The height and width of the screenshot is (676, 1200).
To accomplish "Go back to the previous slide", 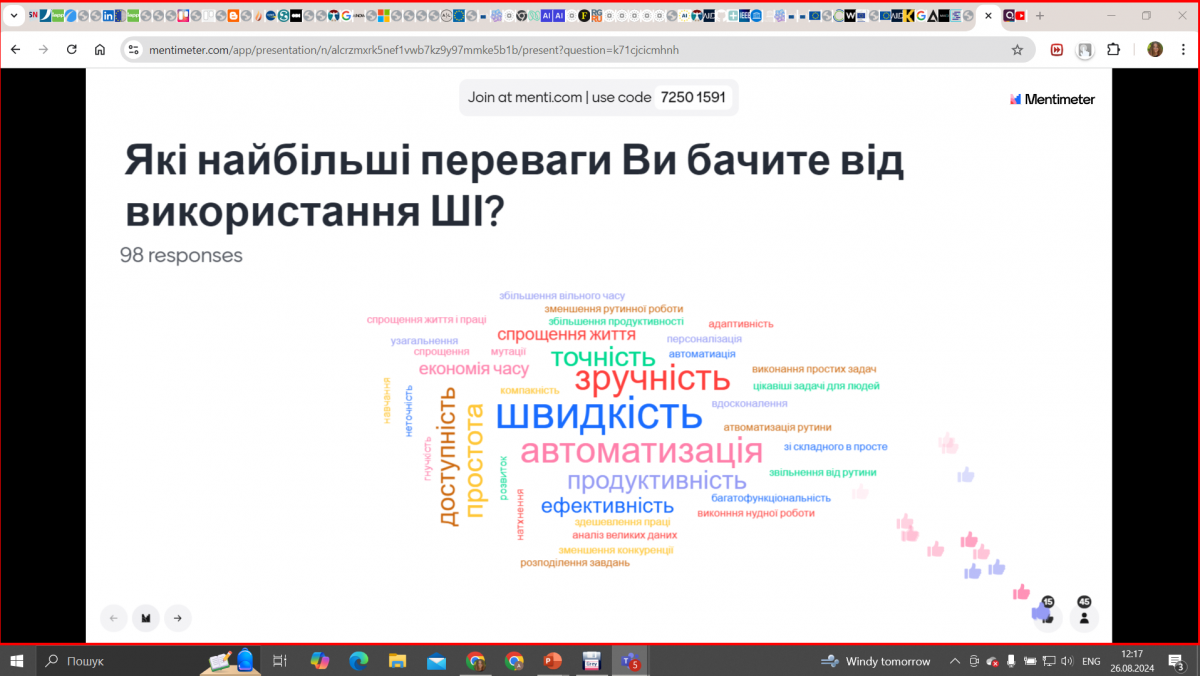I will pyautogui.click(x=113, y=618).
